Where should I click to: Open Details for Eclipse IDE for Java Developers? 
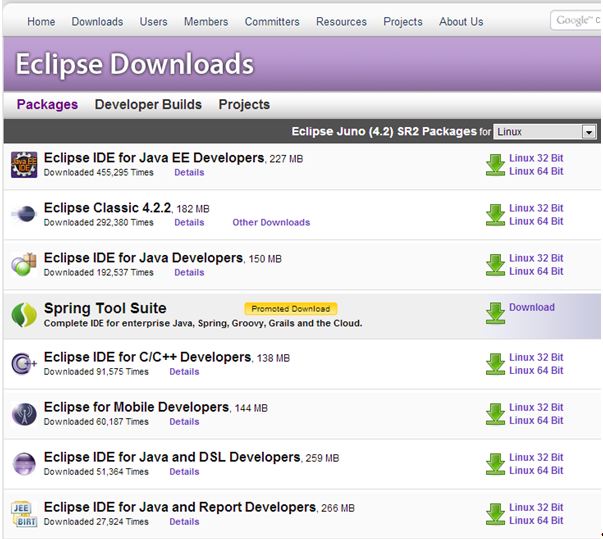tap(189, 272)
